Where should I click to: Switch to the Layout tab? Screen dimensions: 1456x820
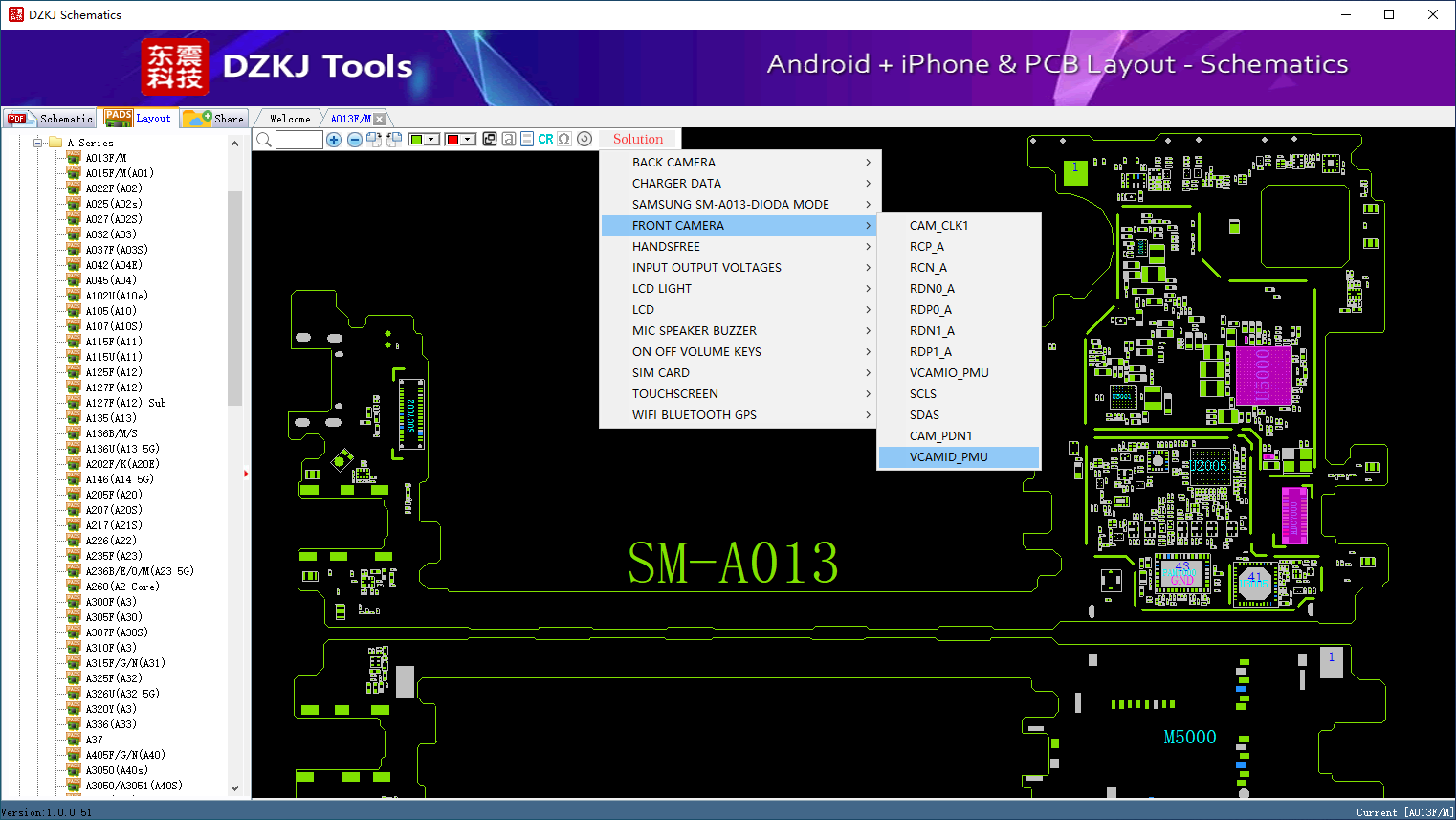point(139,118)
